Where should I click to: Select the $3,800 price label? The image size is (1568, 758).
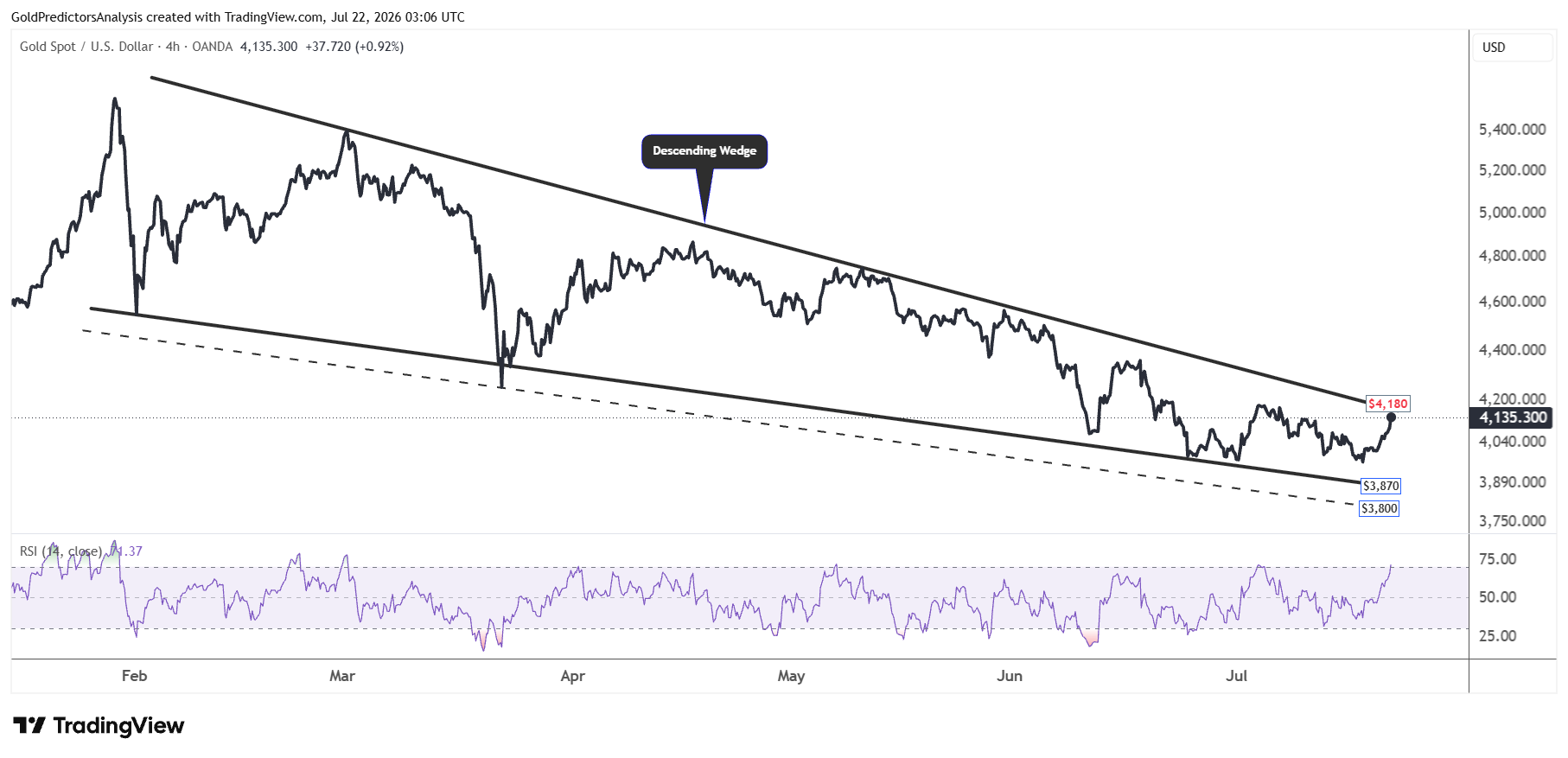click(x=1379, y=508)
